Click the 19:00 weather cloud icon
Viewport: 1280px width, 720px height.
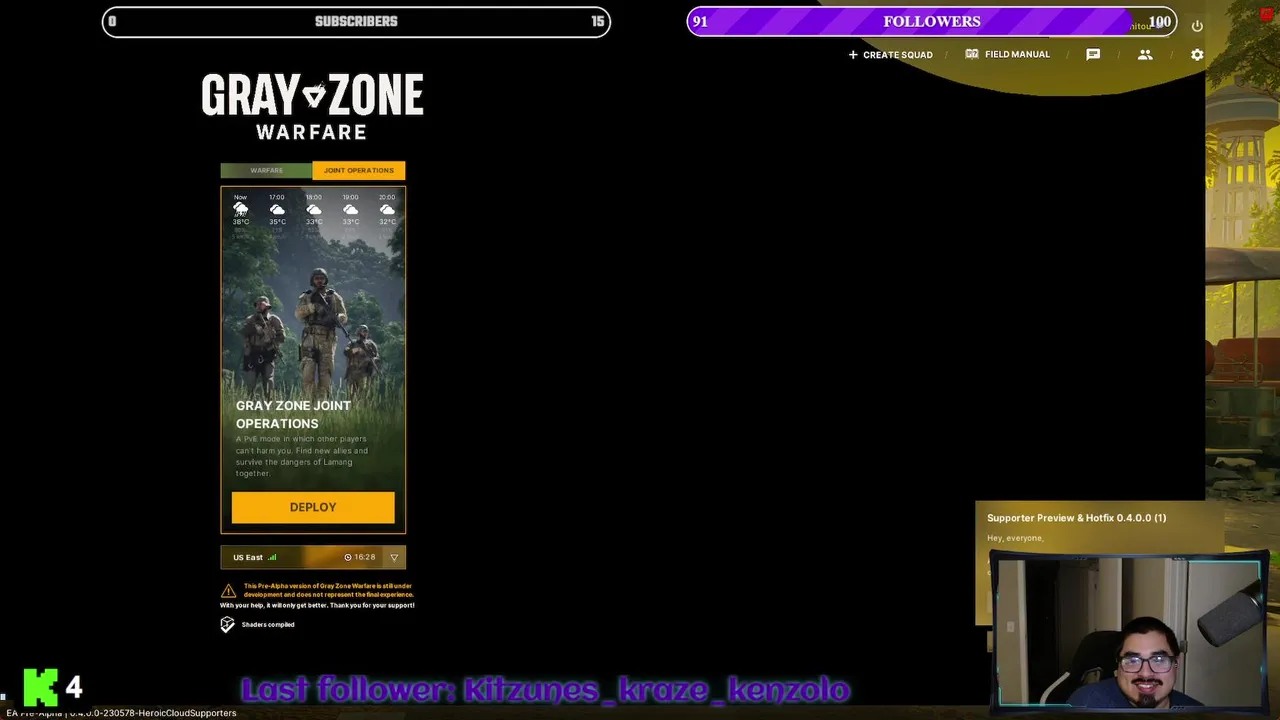[351, 210]
